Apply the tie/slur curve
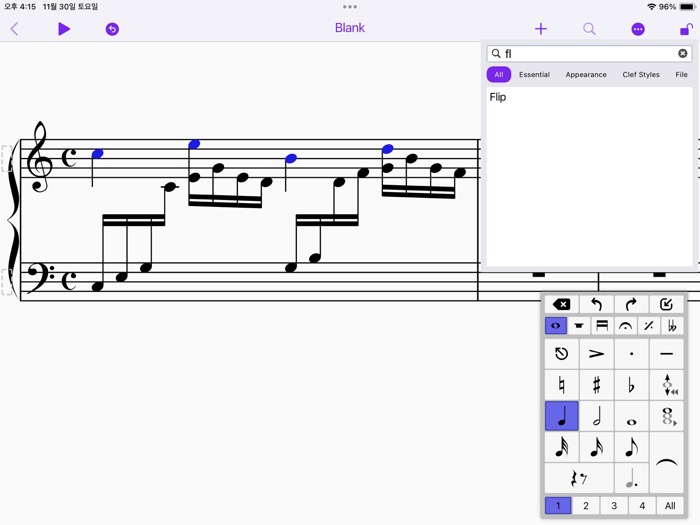The image size is (700, 525). click(x=666, y=462)
